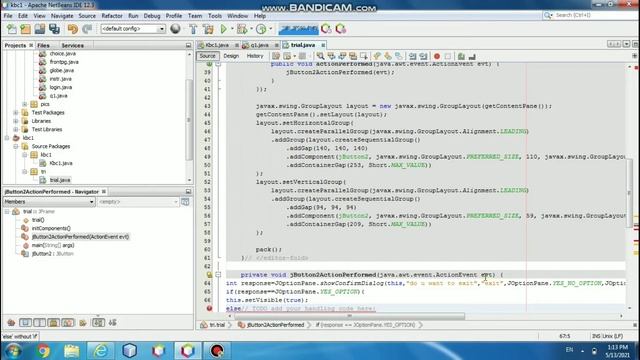Toggle Sort by Source in Navigator
The width and height of the screenshot is (640, 360).
click(x=113, y=323)
